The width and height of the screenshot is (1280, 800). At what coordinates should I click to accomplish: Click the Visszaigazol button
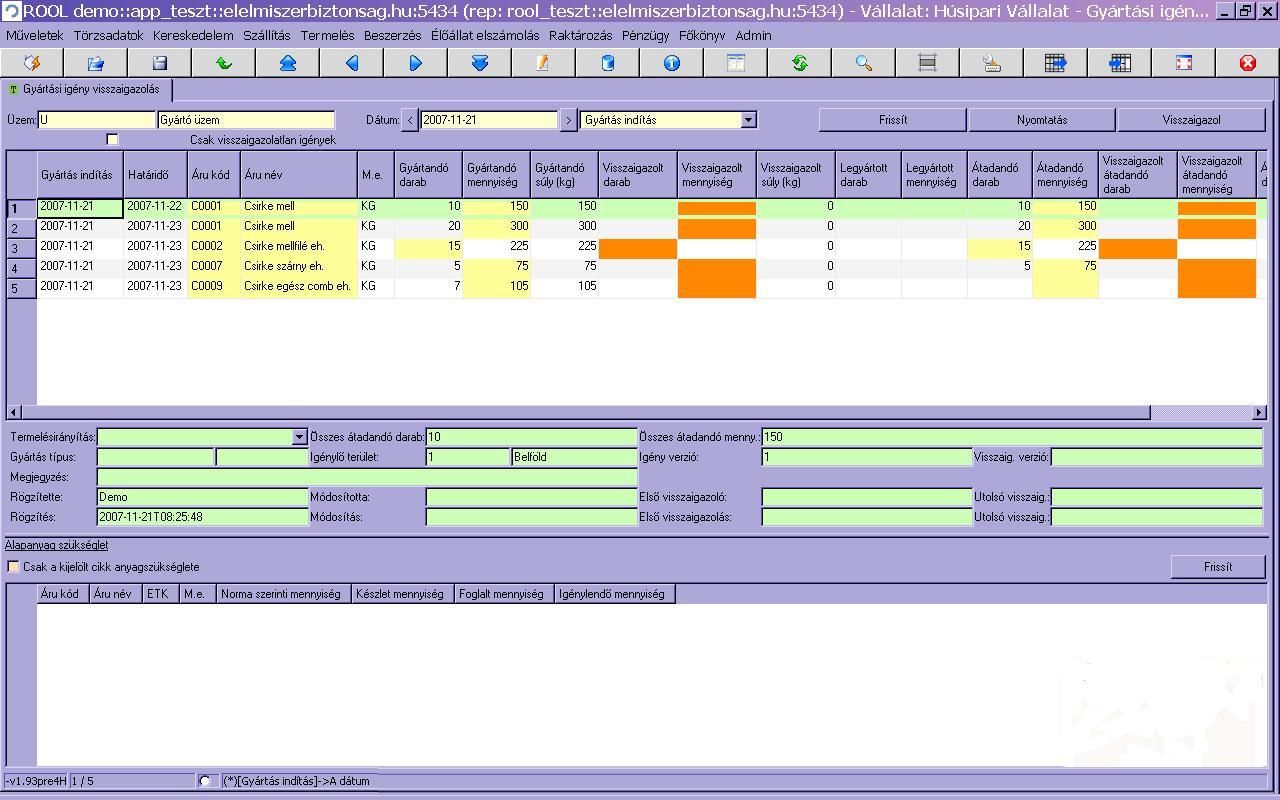[x=1191, y=120]
